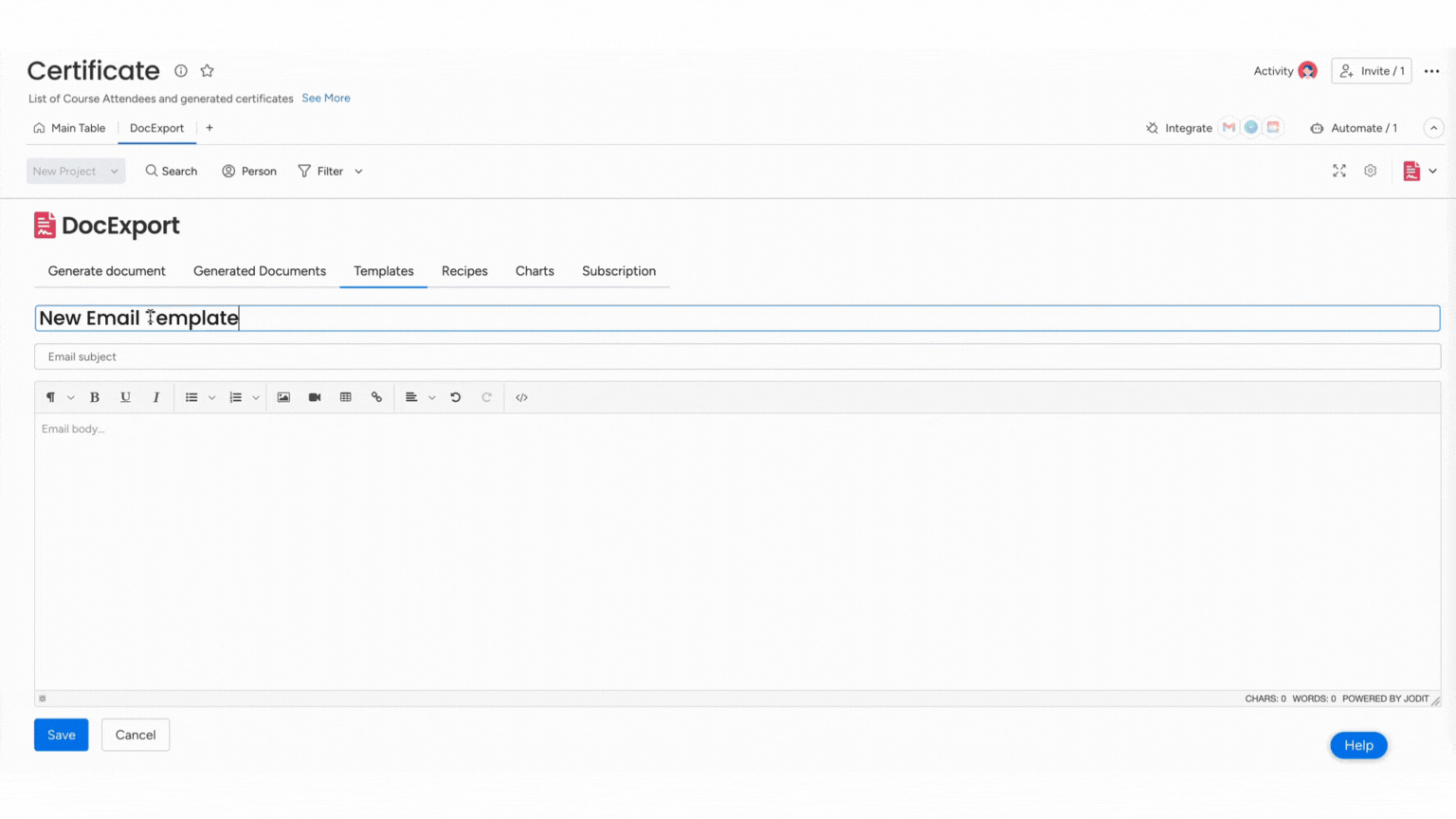Click the editor status bar settings icon
The width and height of the screenshot is (1456, 819).
click(42, 699)
